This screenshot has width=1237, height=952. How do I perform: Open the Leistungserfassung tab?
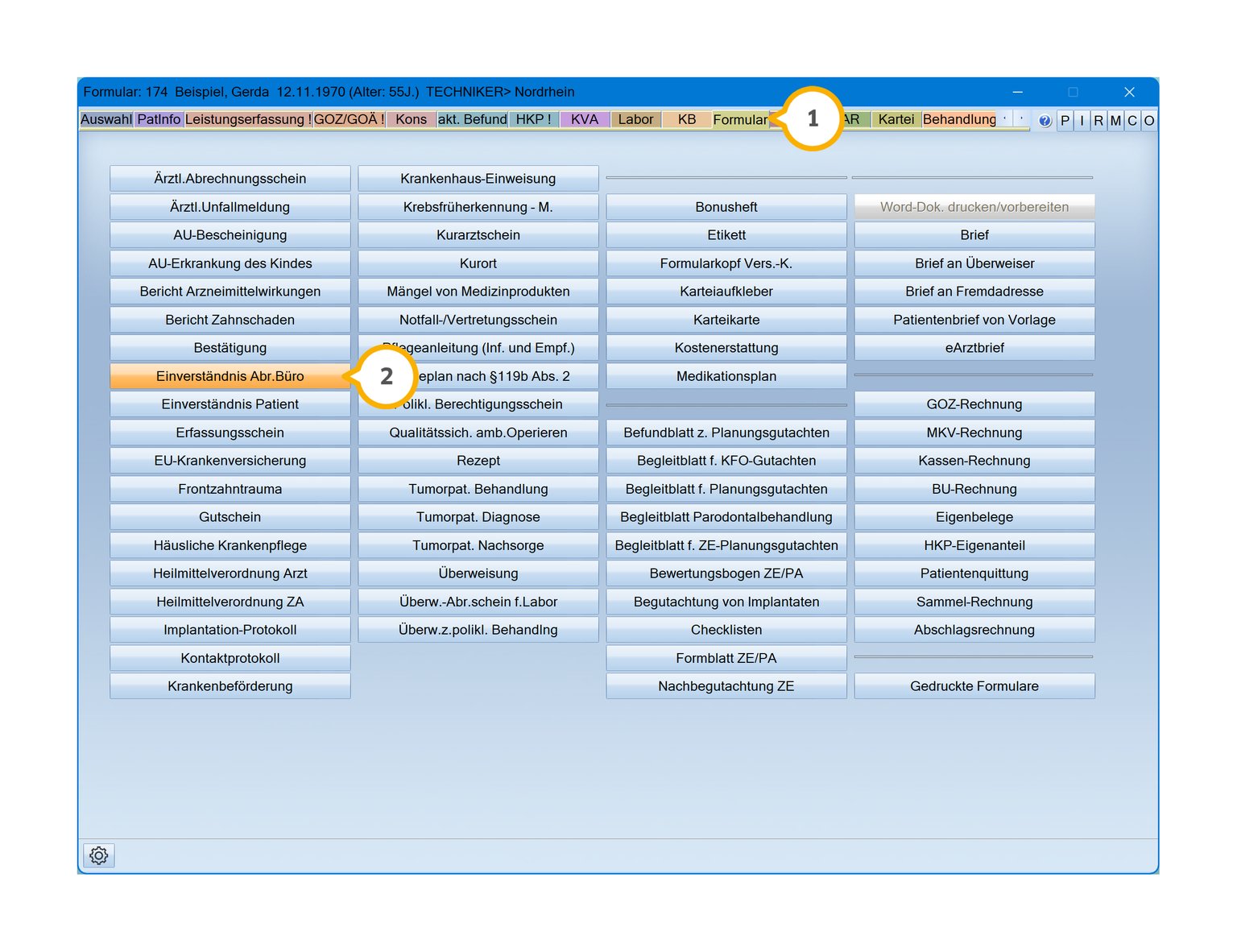(x=247, y=119)
